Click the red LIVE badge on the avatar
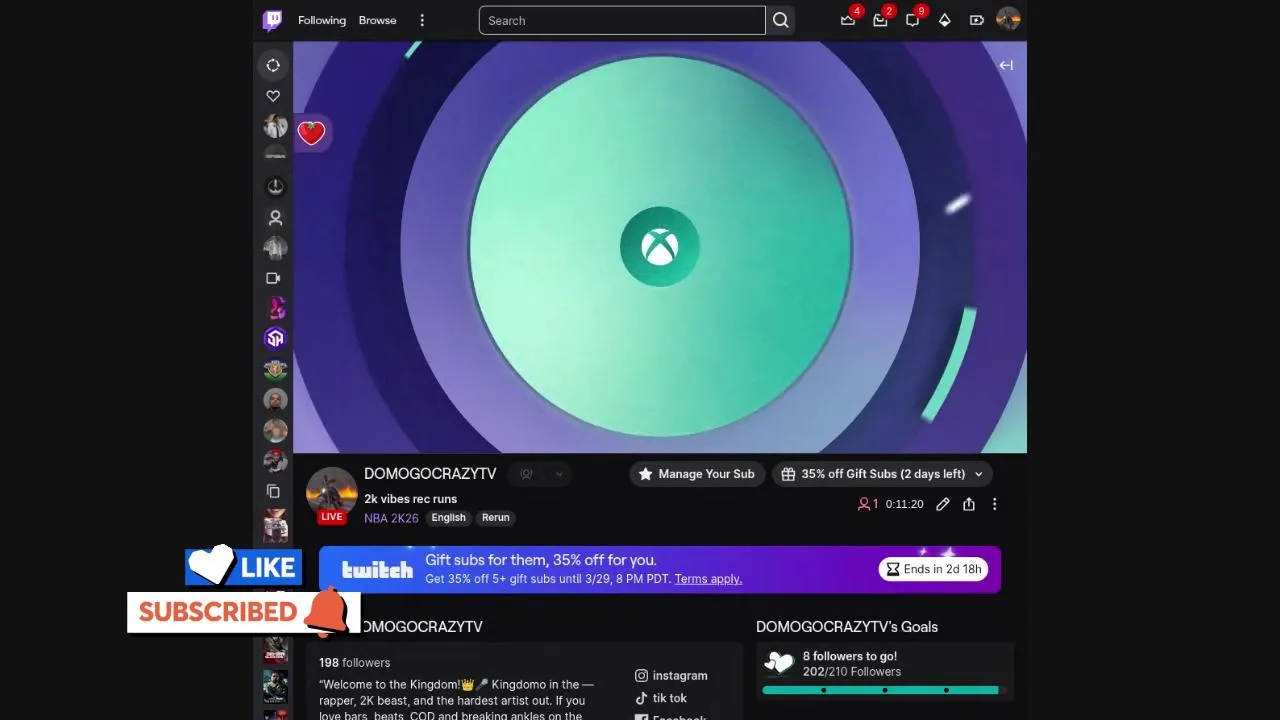 click(332, 517)
